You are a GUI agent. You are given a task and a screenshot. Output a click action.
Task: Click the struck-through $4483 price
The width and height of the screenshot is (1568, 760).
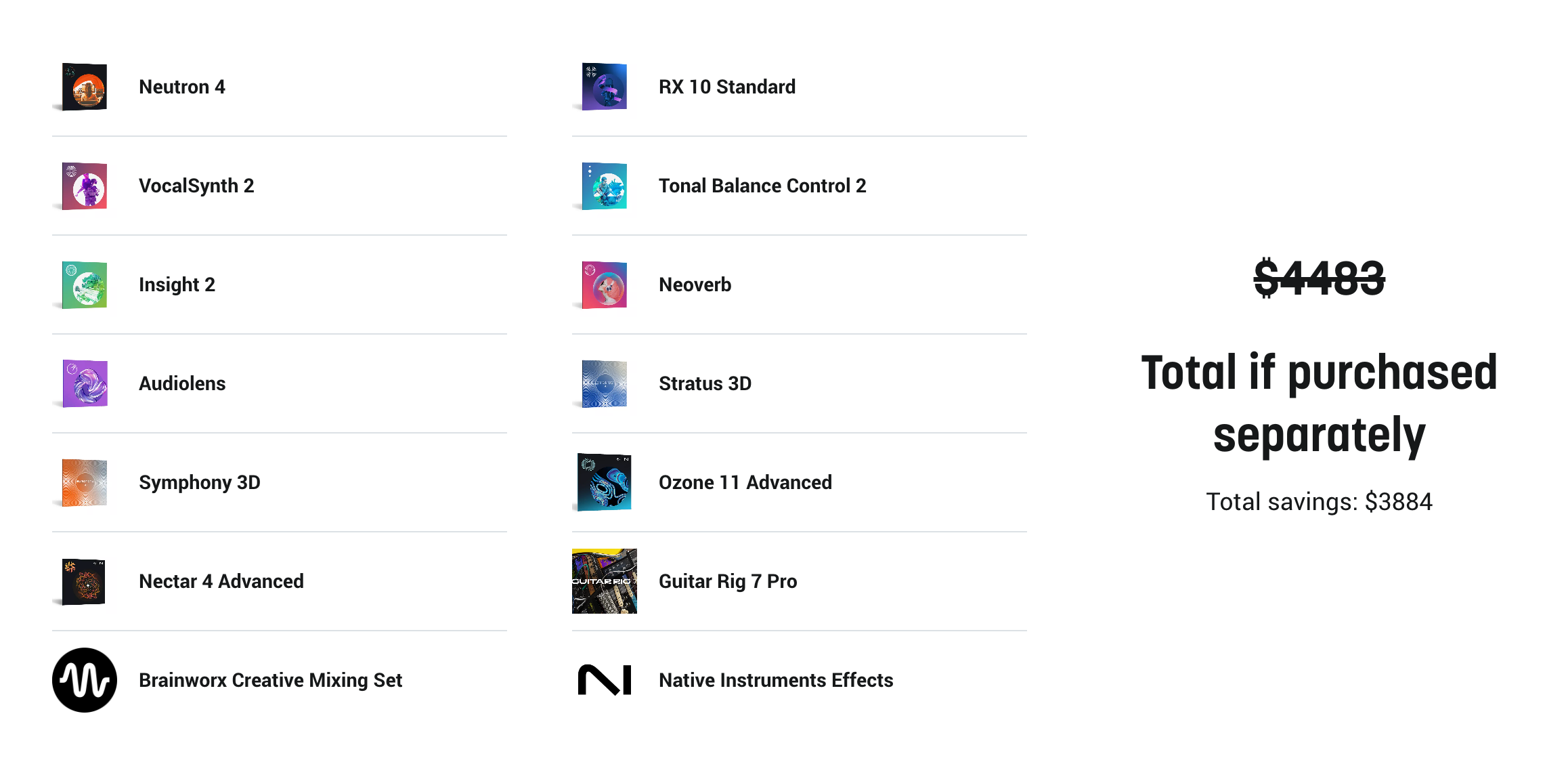click(1319, 278)
